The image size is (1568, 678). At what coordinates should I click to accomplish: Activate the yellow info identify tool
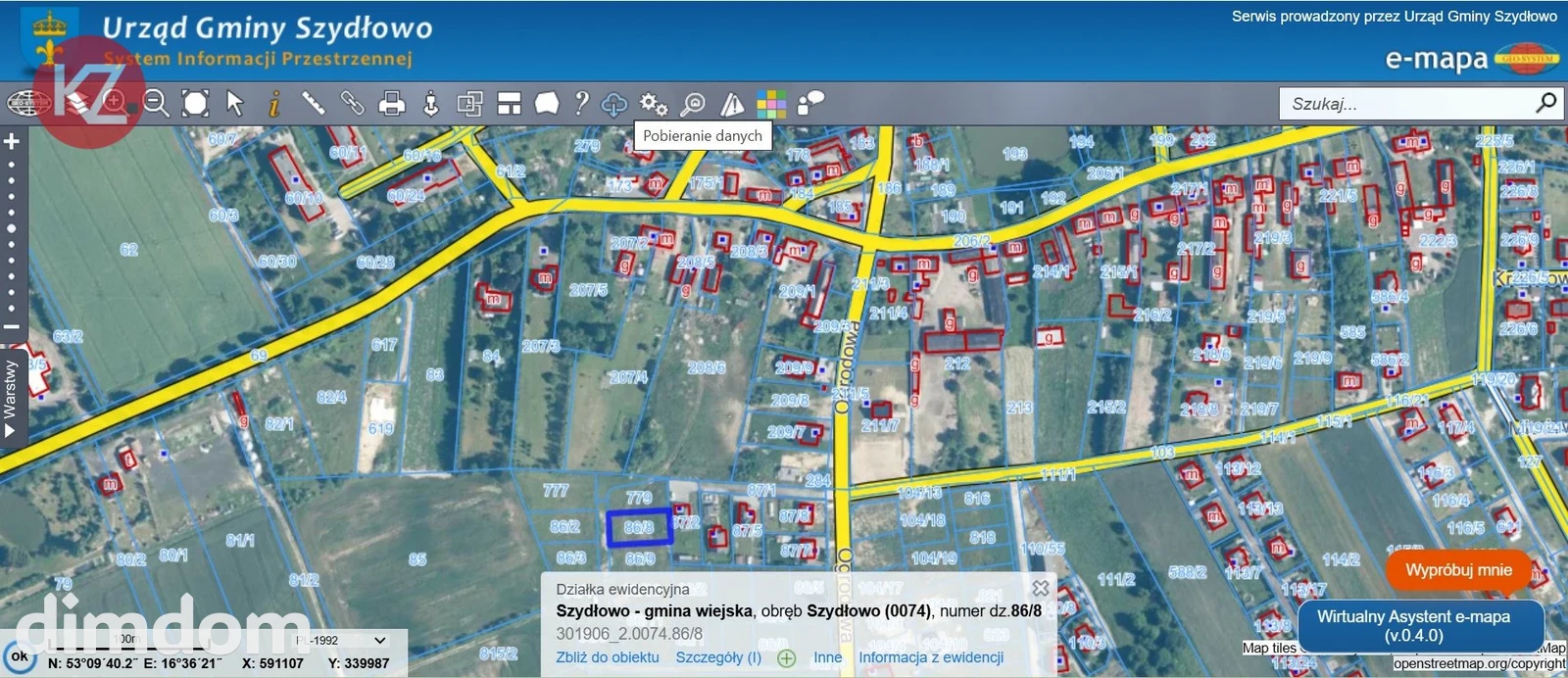274,103
